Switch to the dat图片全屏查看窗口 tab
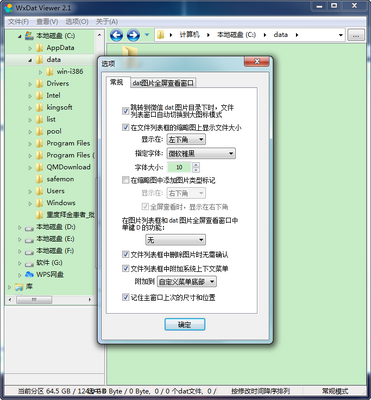 (163, 83)
